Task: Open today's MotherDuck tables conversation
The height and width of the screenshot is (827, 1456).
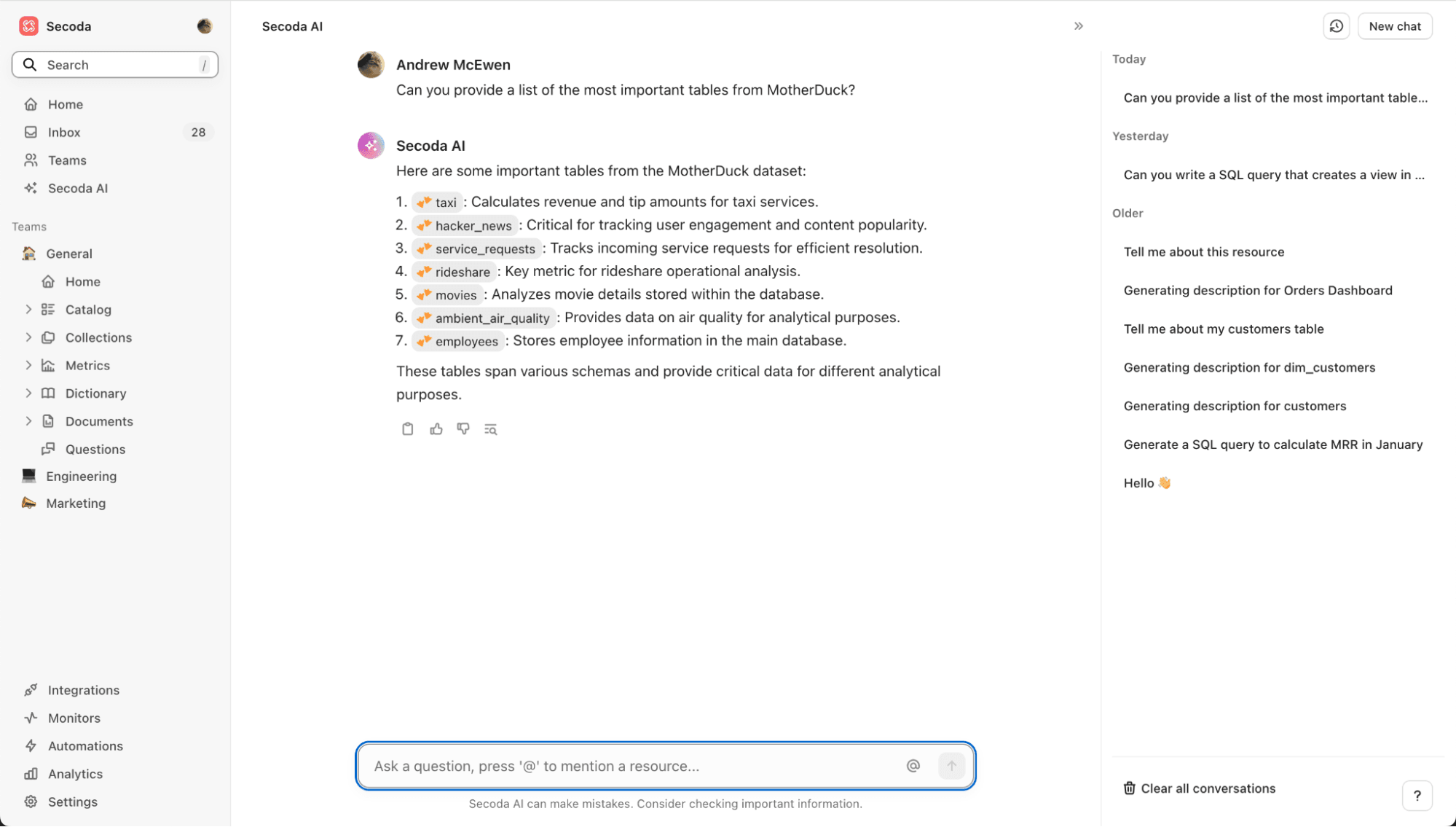Action: click(x=1275, y=98)
